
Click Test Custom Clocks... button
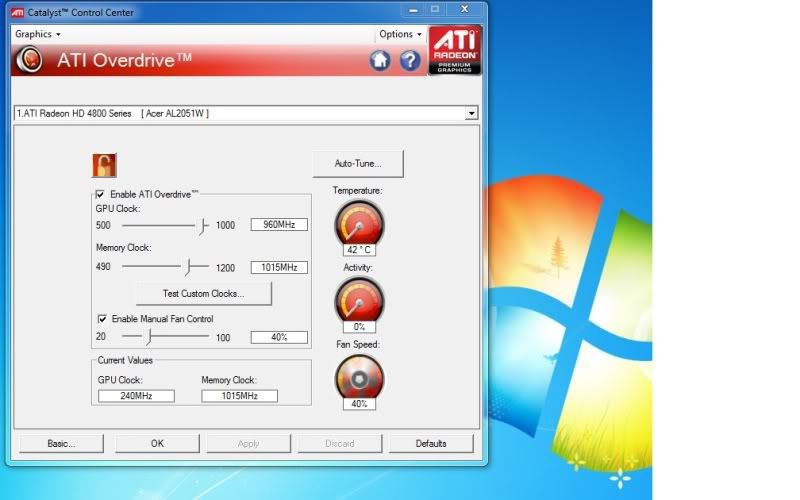tap(204, 293)
